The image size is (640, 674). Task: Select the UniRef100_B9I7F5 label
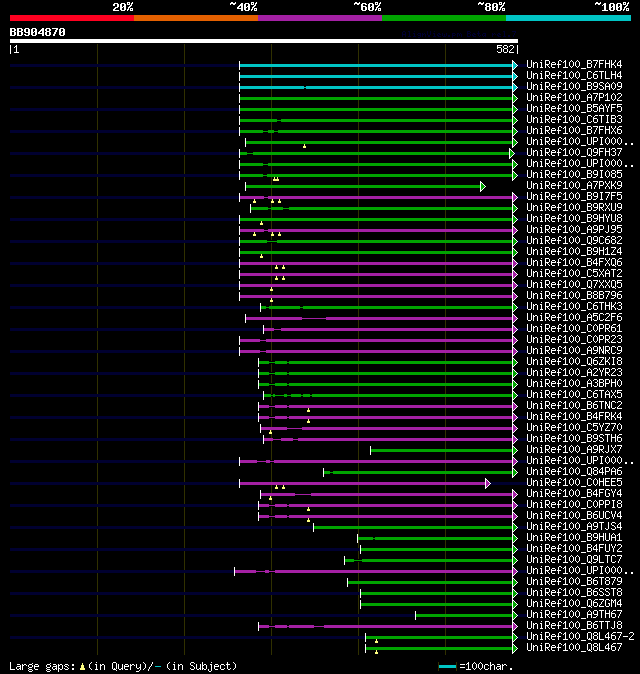click(574, 196)
